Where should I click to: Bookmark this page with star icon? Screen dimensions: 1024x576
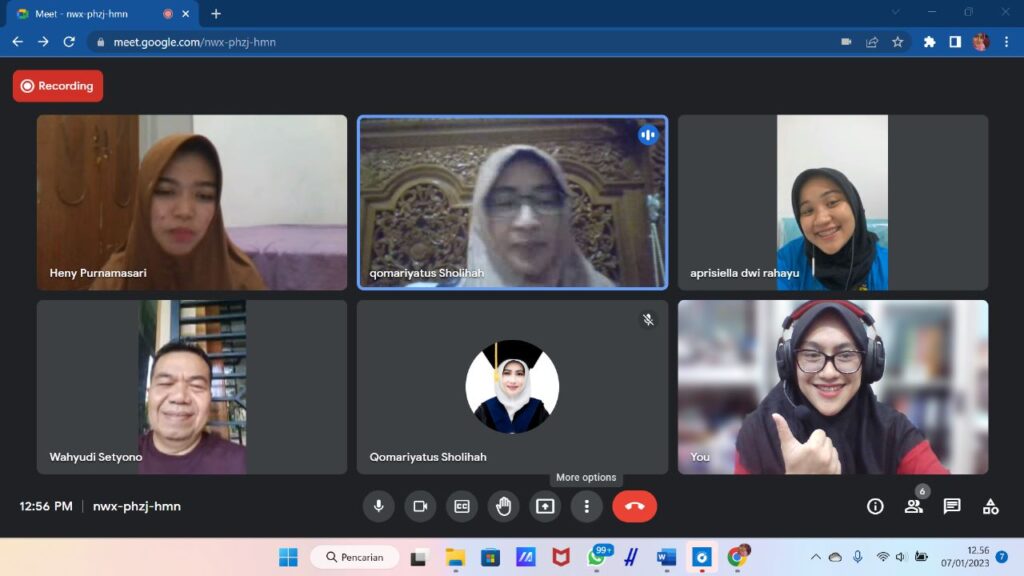[x=898, y=42]
